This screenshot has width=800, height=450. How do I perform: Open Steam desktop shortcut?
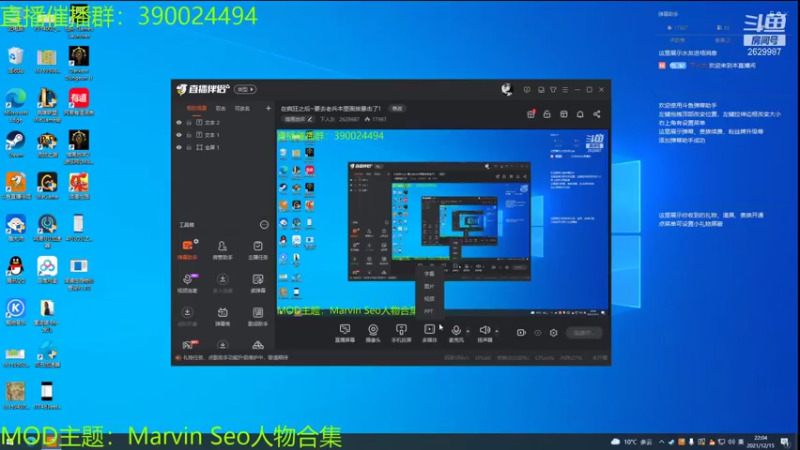pos(15,144)
